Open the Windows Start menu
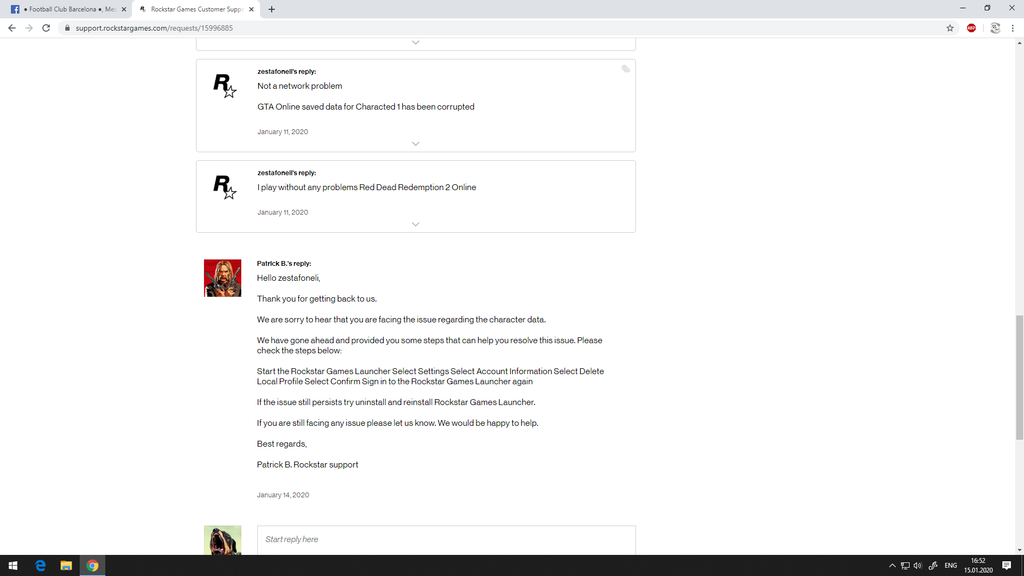The width and height of the screenshot is (1024, 576). (x=13, y=566)
